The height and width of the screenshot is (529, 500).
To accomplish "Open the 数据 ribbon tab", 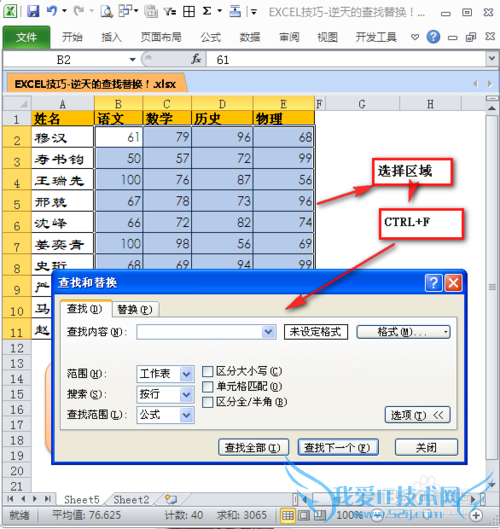I will coord(250,37).
